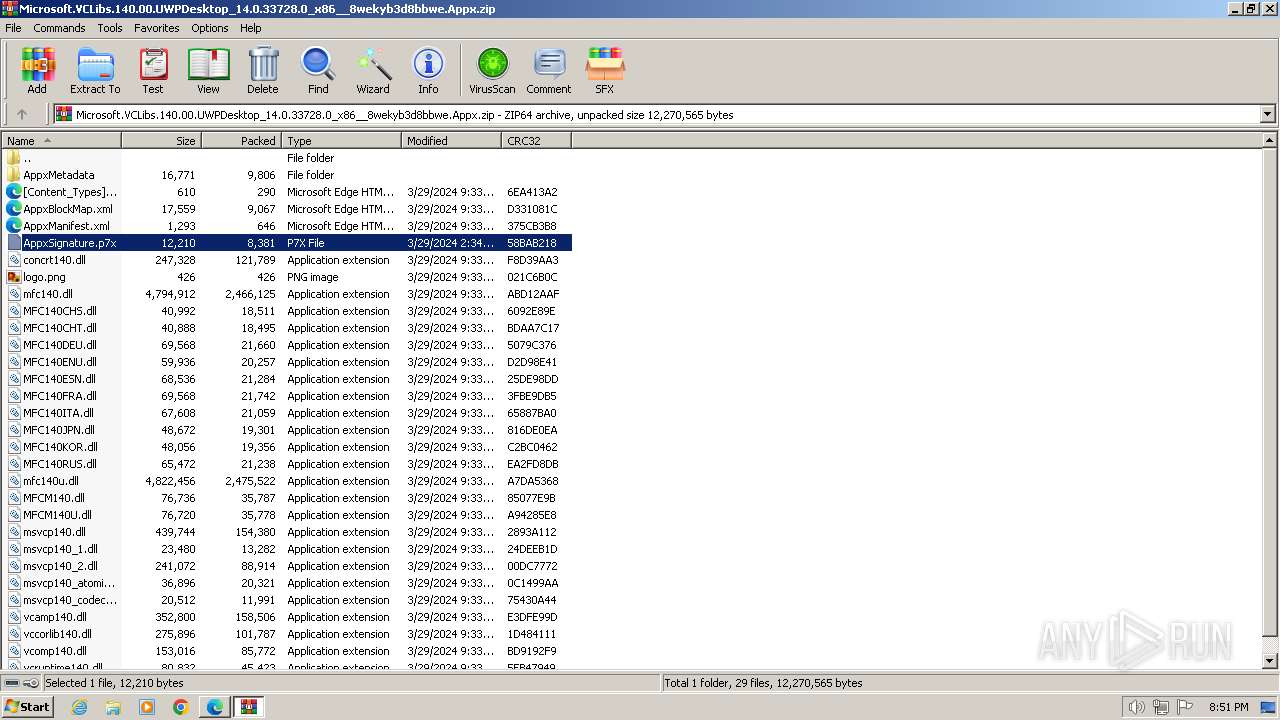Click WinRAR taskbar button
This screenshot has height=720, width=1280.
(248, 707)
